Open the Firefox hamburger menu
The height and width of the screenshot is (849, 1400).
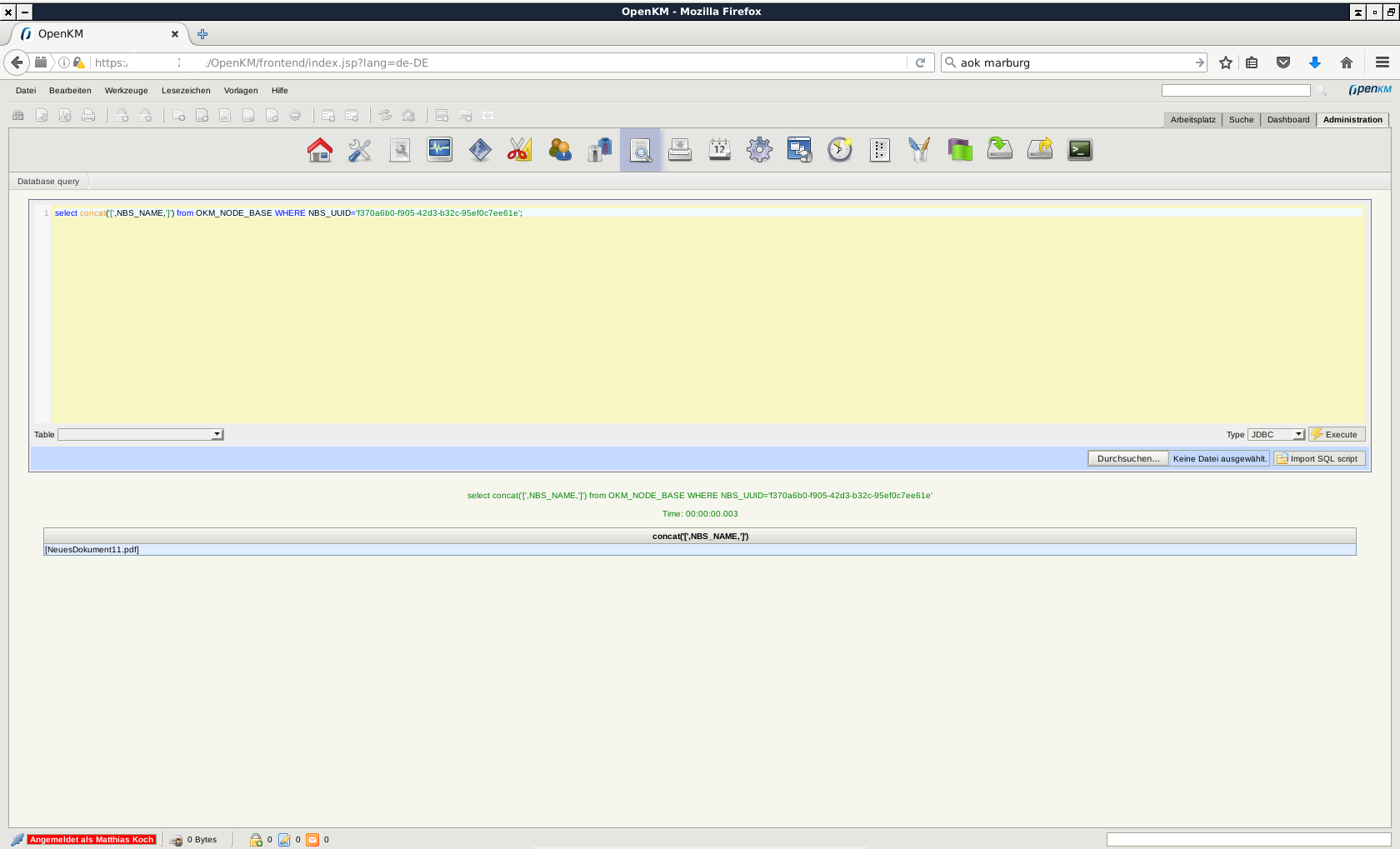pos(1381,62)
